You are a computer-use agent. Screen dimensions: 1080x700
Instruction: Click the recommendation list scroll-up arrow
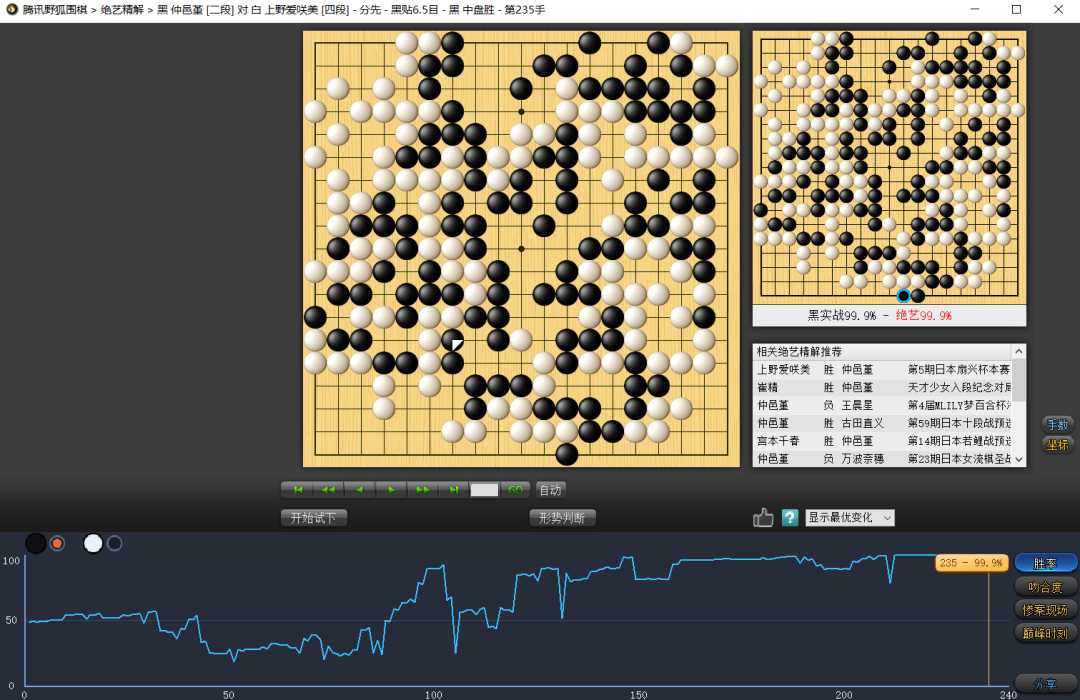pyautogui.click(x=1019, y=351)
